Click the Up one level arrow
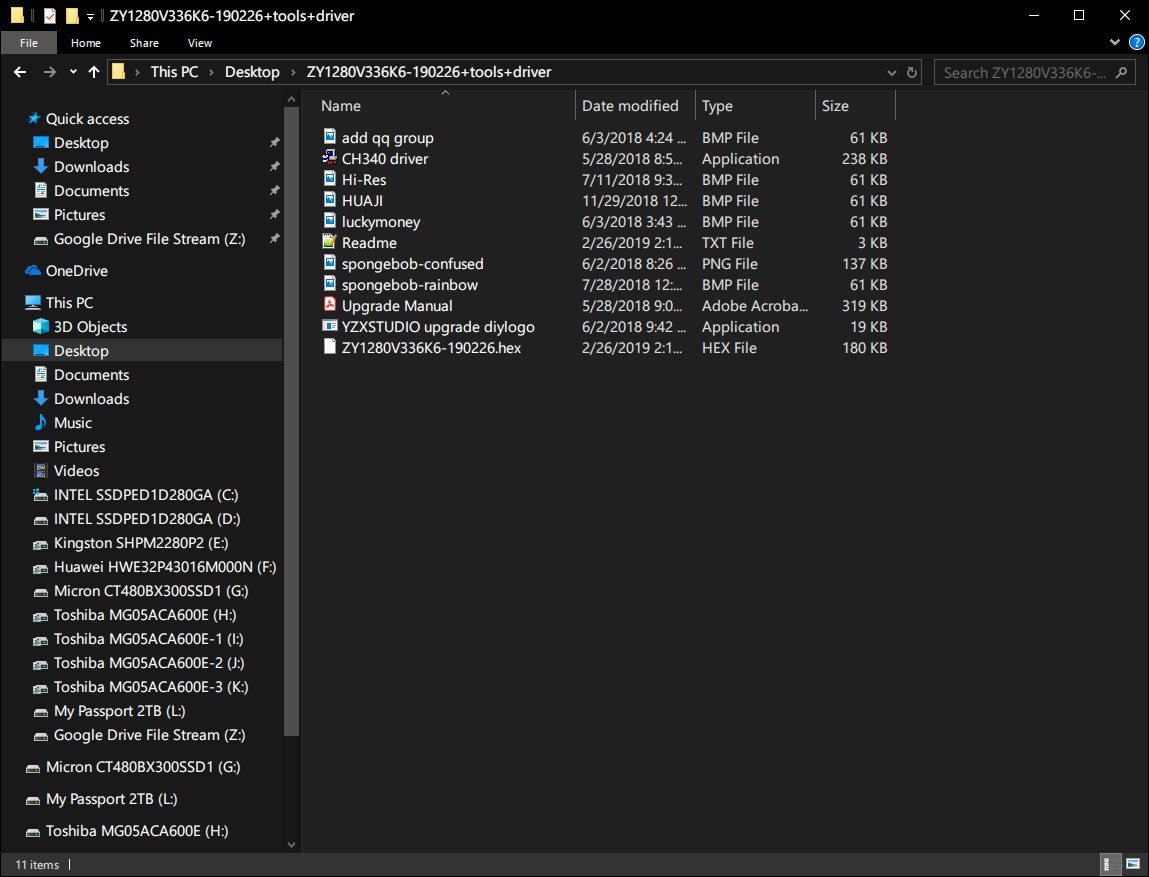 point(94,72)
